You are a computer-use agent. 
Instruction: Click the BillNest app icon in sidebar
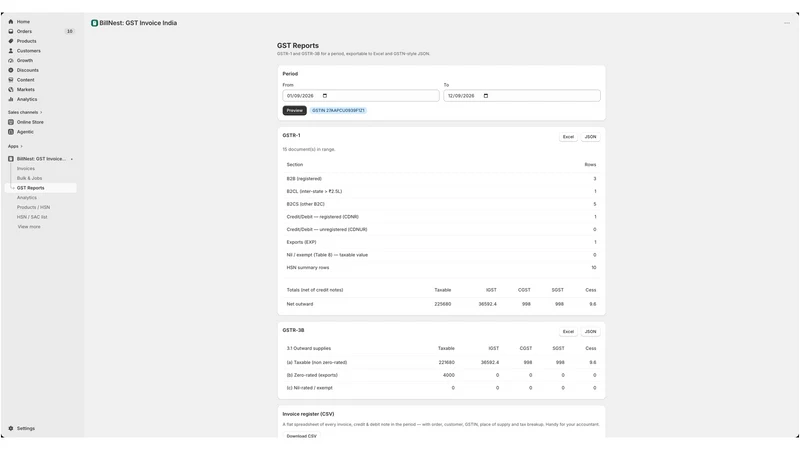(x=11, y=159)
